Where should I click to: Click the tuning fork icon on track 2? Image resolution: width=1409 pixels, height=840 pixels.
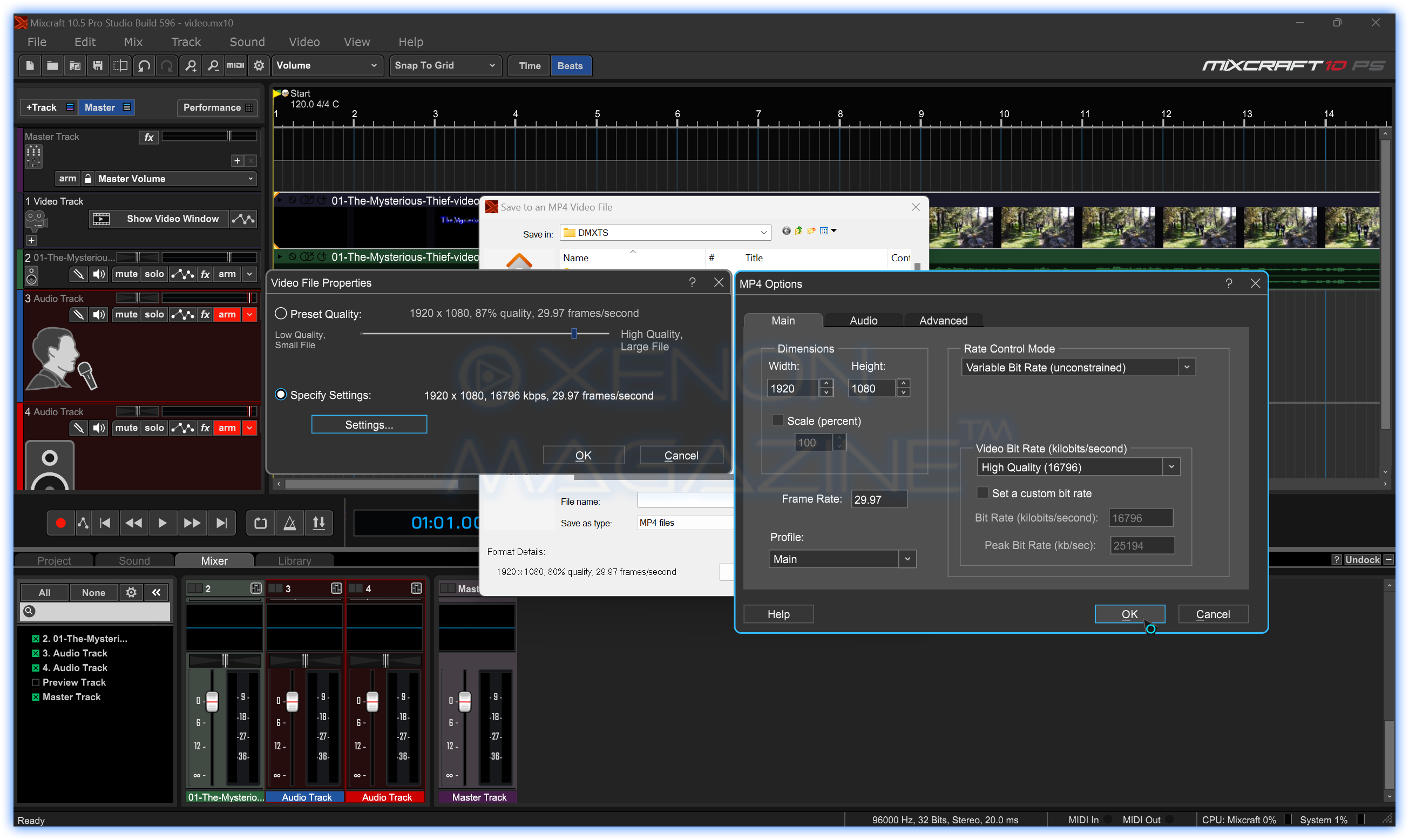tap(78, 274)
